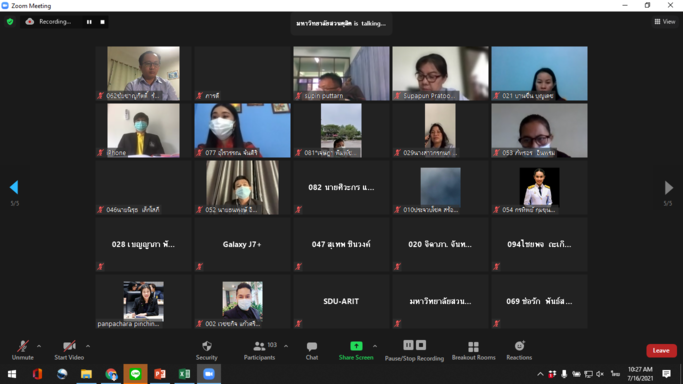Select panpachara pinchin video tile
The width and height of the screenshot is (683, 384).
pos(143,301)
